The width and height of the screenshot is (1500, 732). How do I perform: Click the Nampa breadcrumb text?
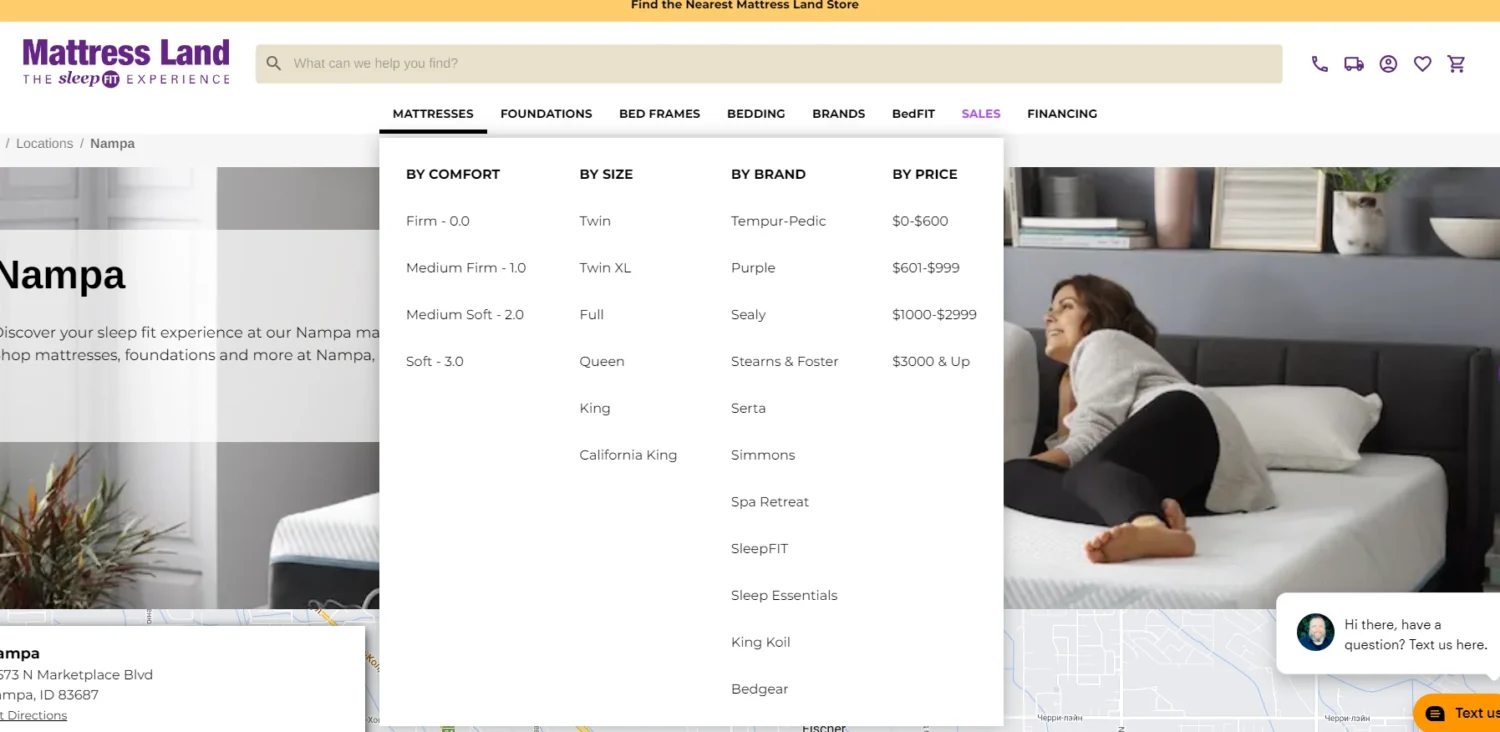112,143
